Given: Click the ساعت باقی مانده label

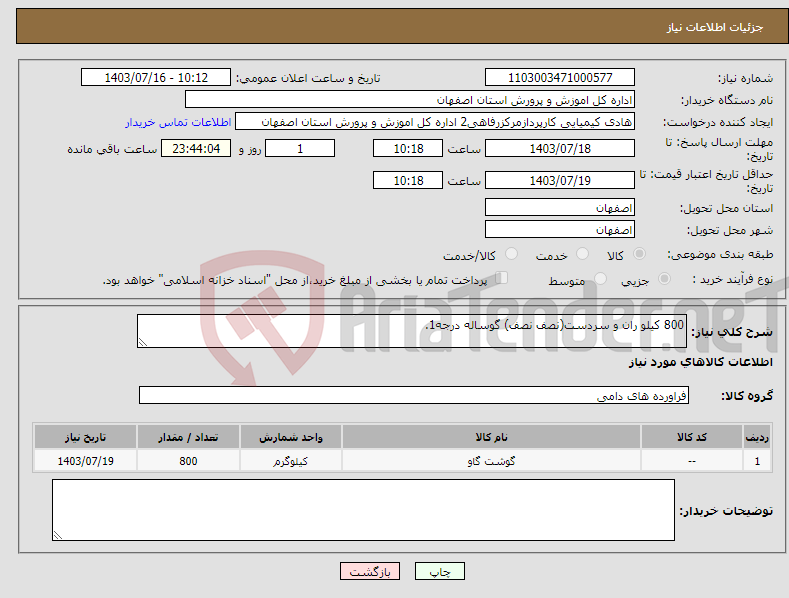Looking at the screenshot, I should click(x=112, y=150).
